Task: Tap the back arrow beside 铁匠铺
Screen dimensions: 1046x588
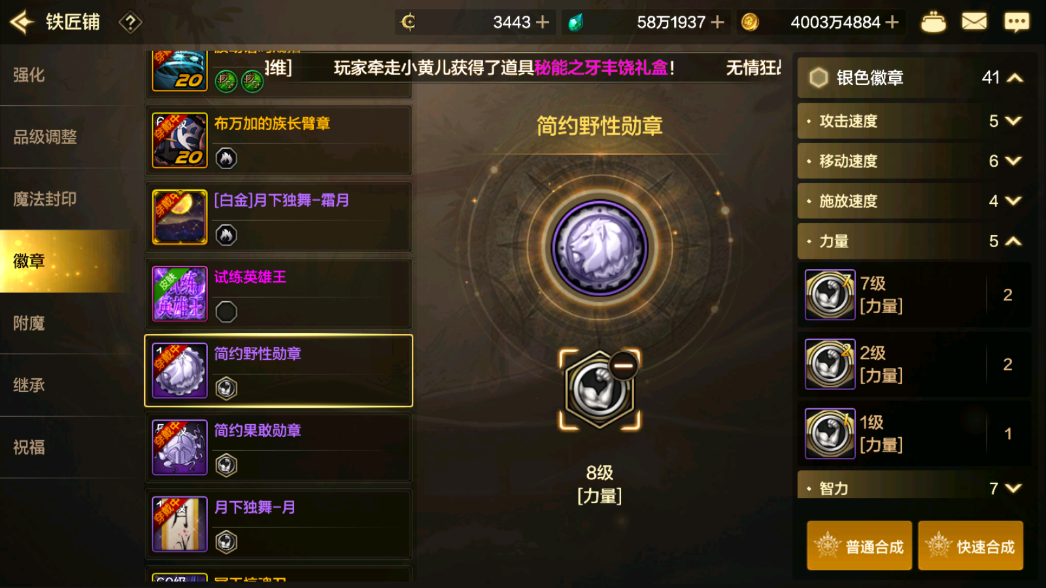Action: click(x=21, y=22)
